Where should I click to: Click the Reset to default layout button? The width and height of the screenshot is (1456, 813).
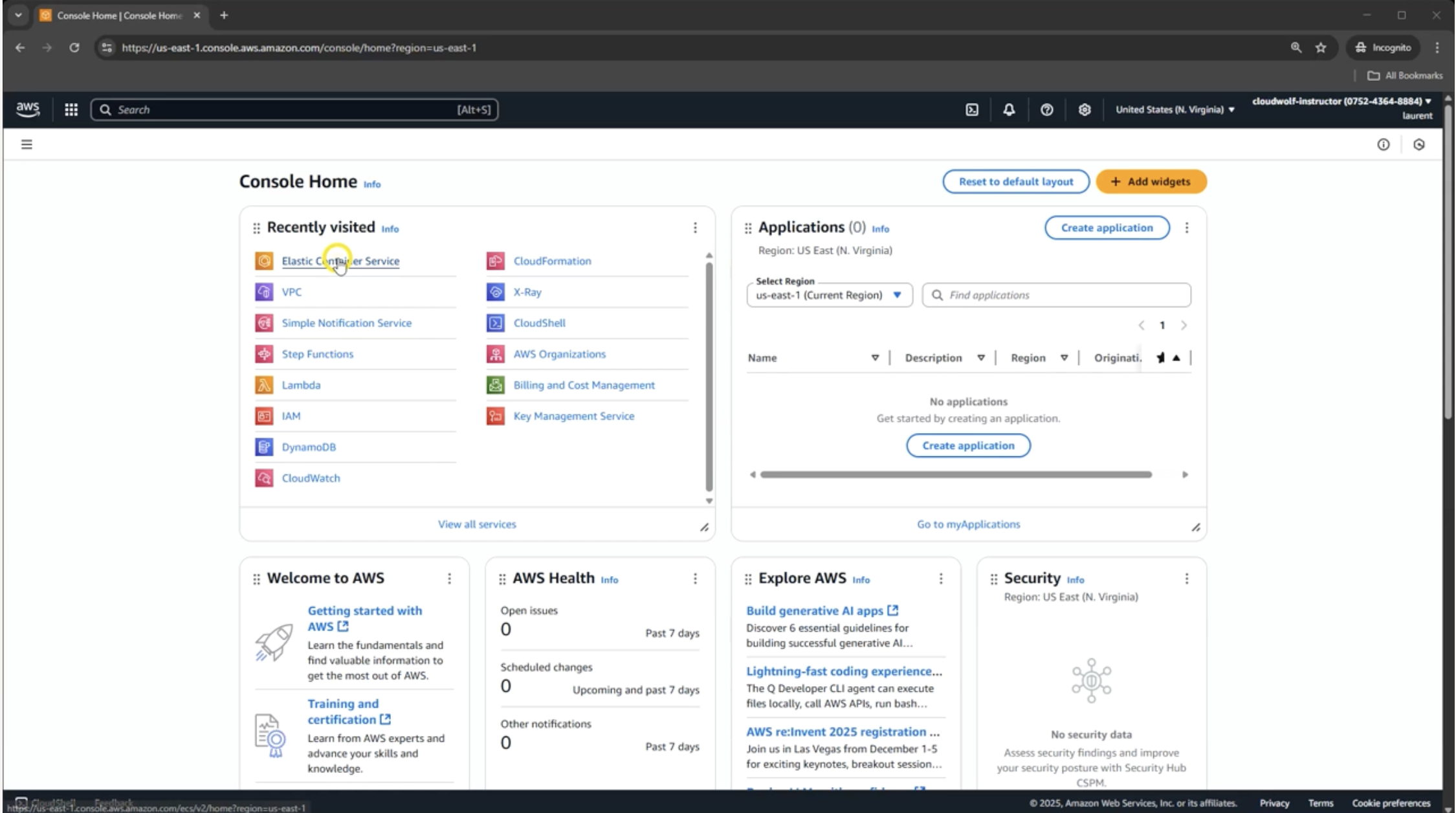coord(1015,181)
